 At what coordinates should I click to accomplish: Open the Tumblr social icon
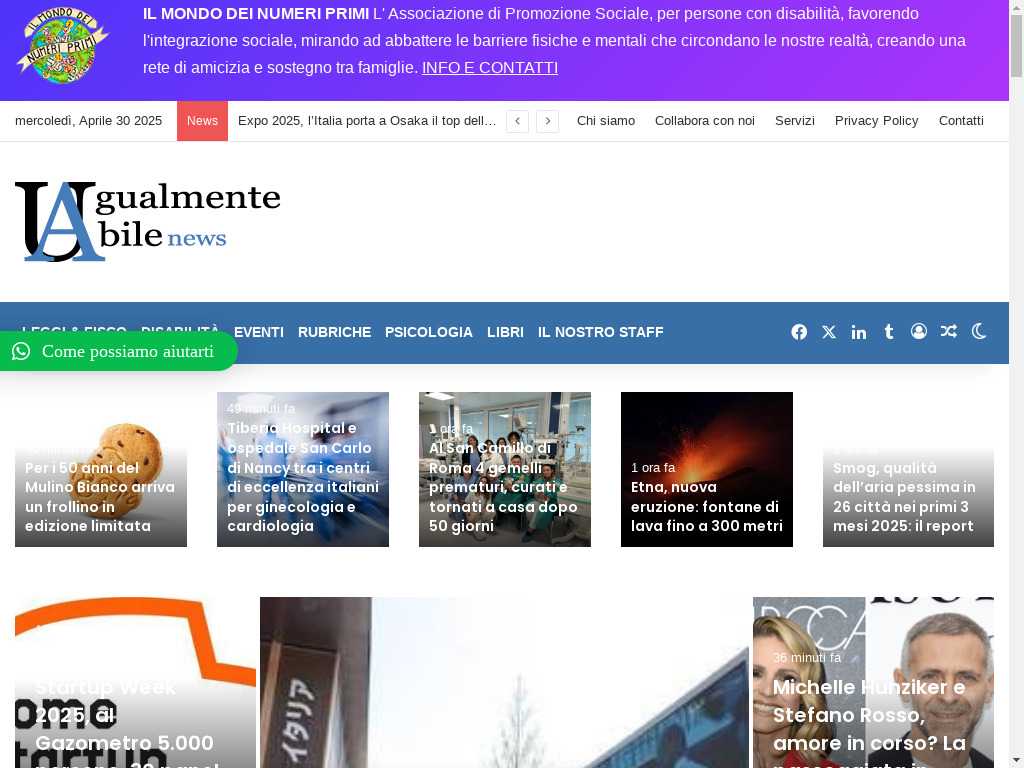[889, 332]
